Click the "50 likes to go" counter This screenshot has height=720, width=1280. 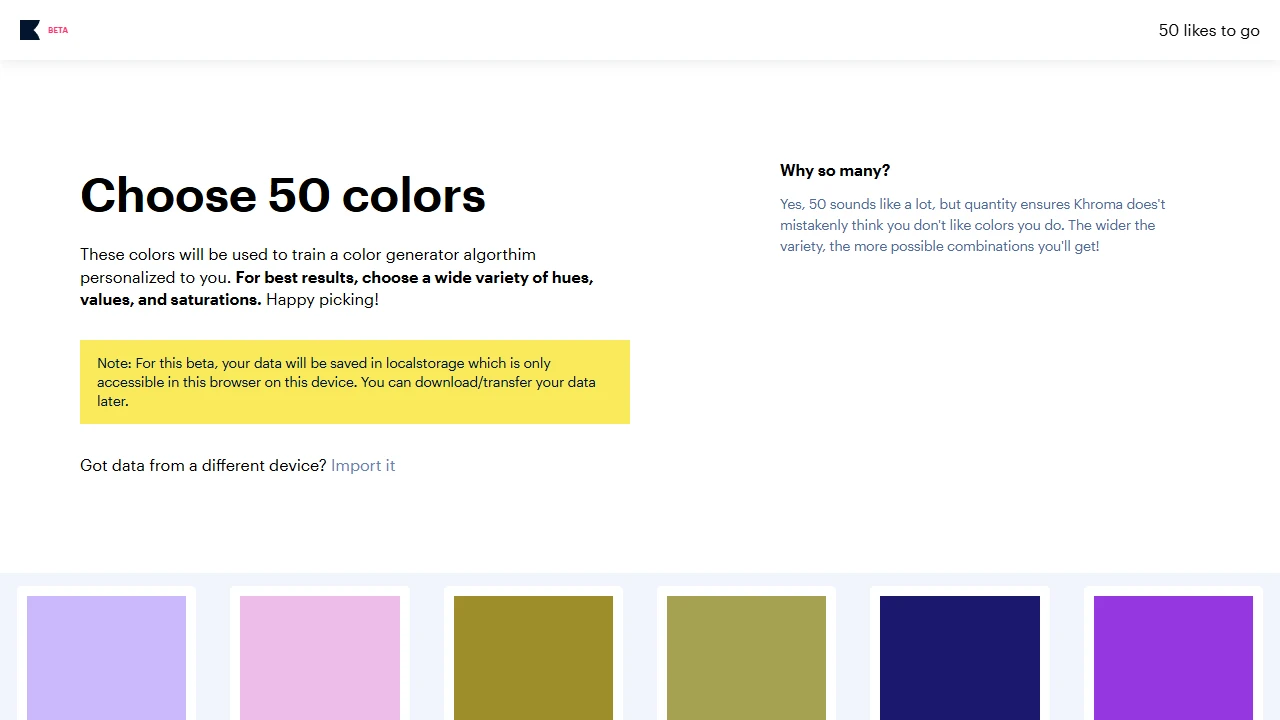(1208, 30)
